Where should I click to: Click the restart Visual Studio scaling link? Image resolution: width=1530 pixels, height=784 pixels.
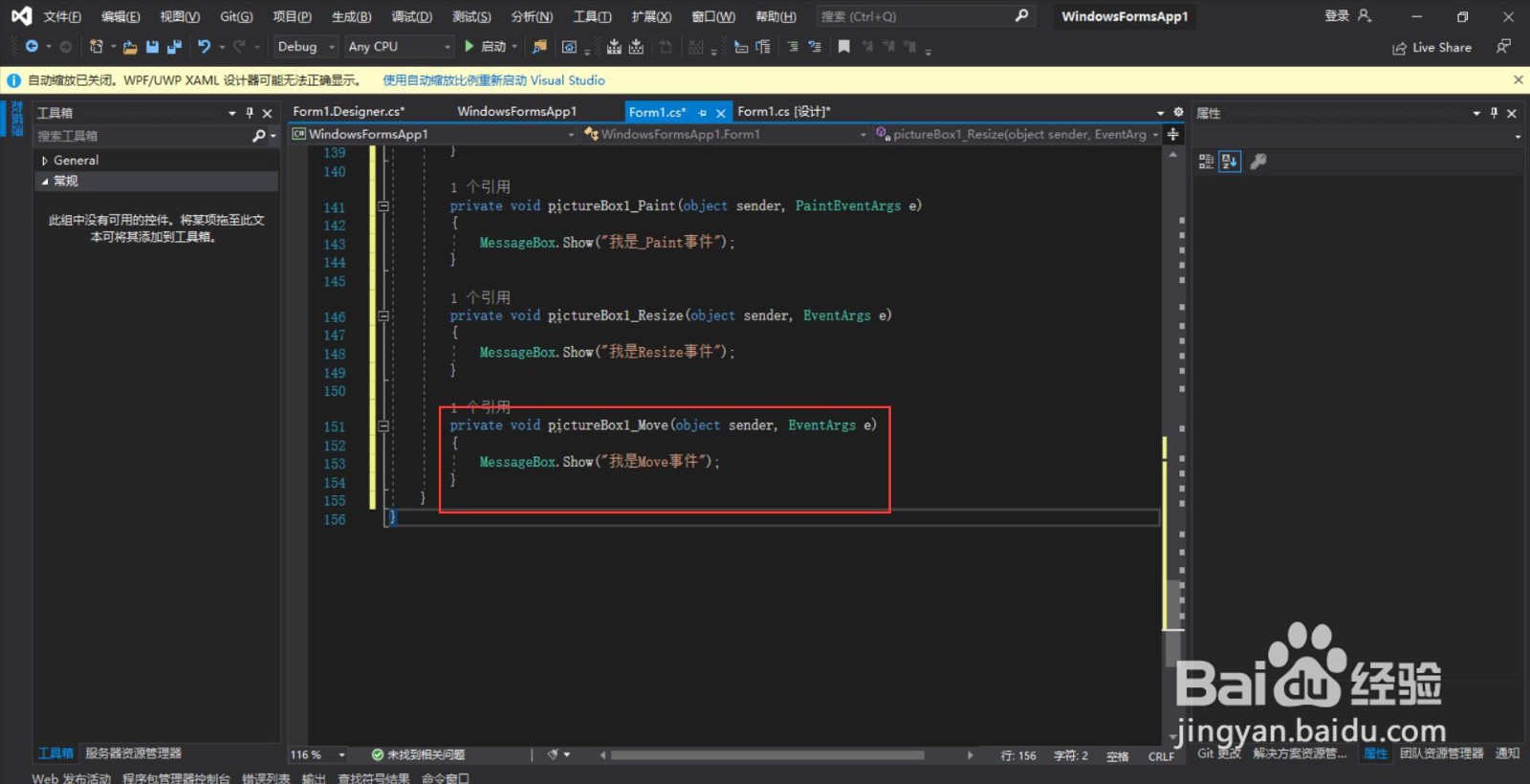tap(493, 80)
